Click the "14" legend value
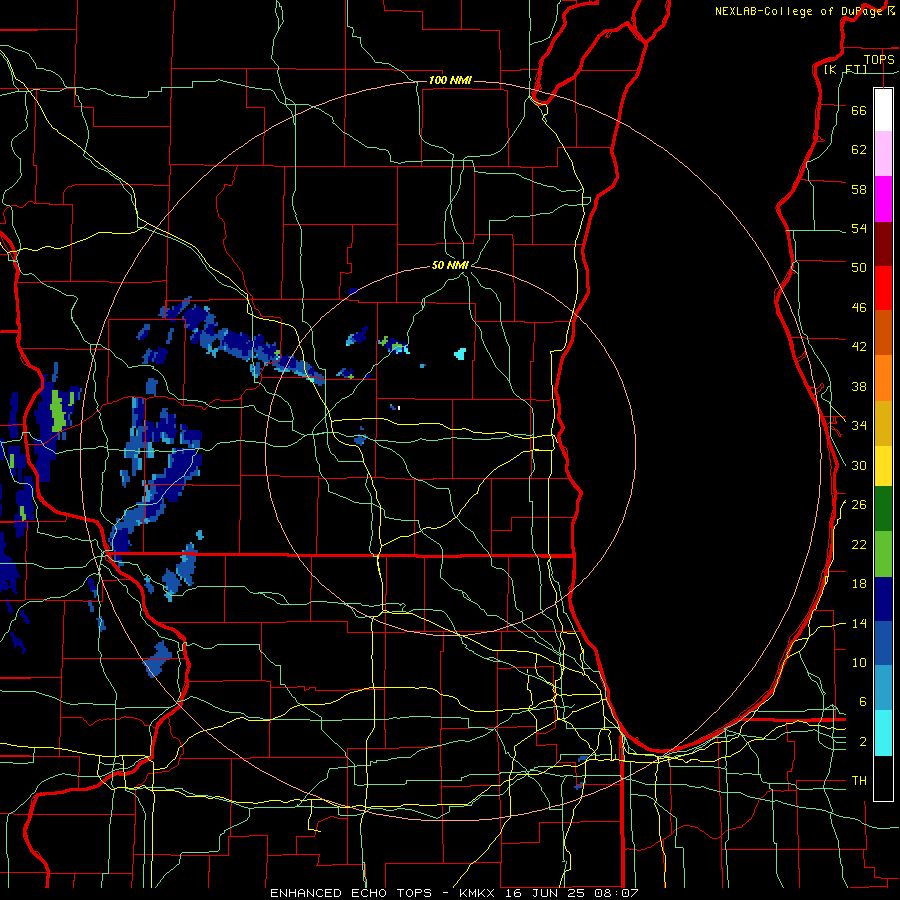 [859, 623]
